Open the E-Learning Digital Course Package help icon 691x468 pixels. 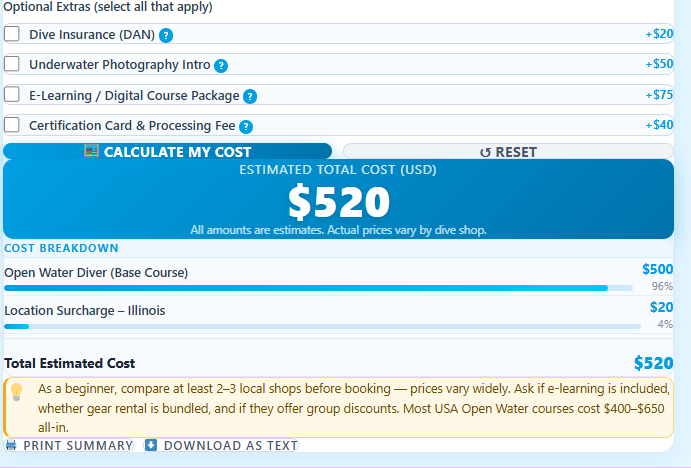tap(250, 96)
